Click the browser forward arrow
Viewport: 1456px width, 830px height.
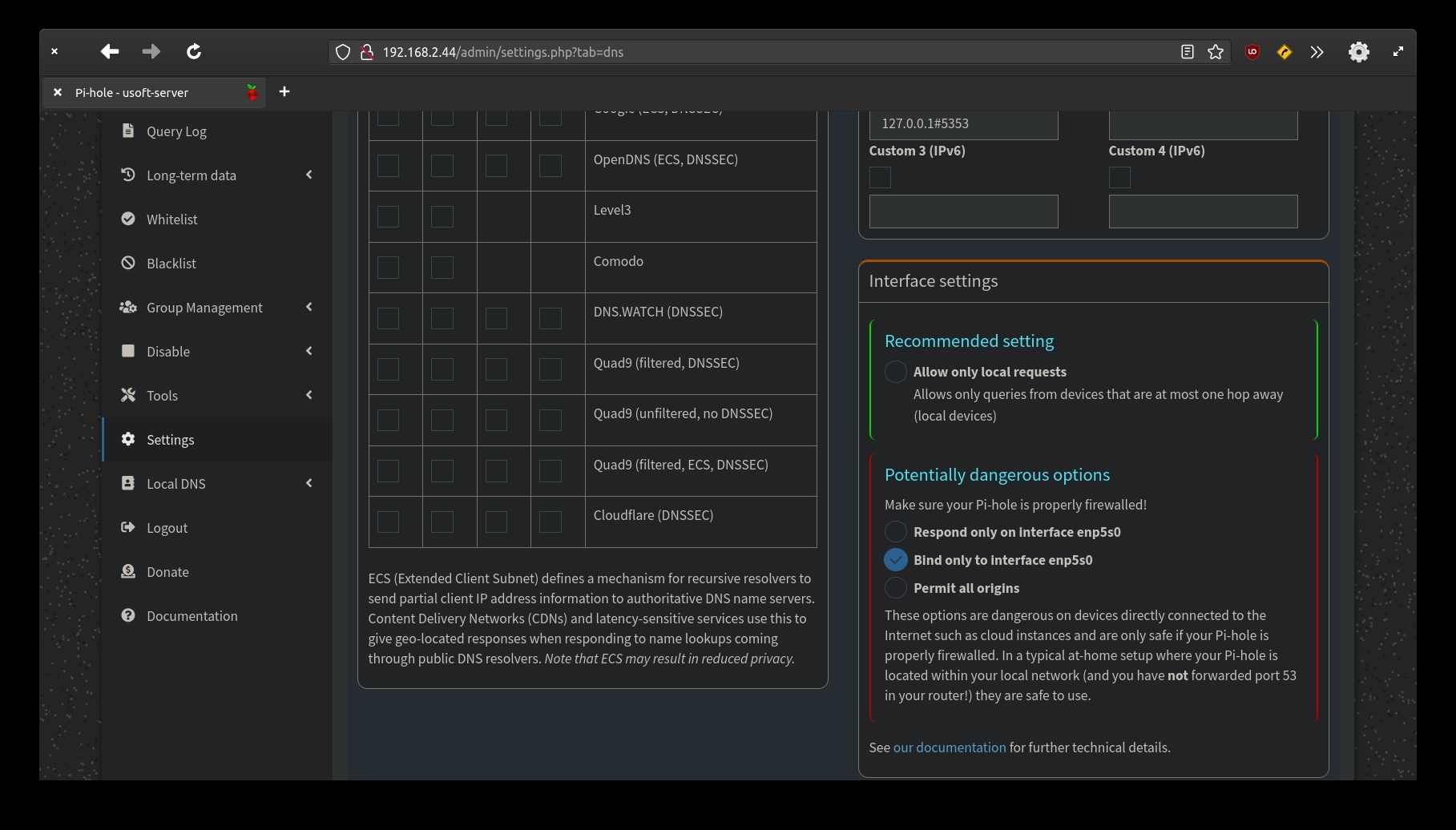point(151,52)
